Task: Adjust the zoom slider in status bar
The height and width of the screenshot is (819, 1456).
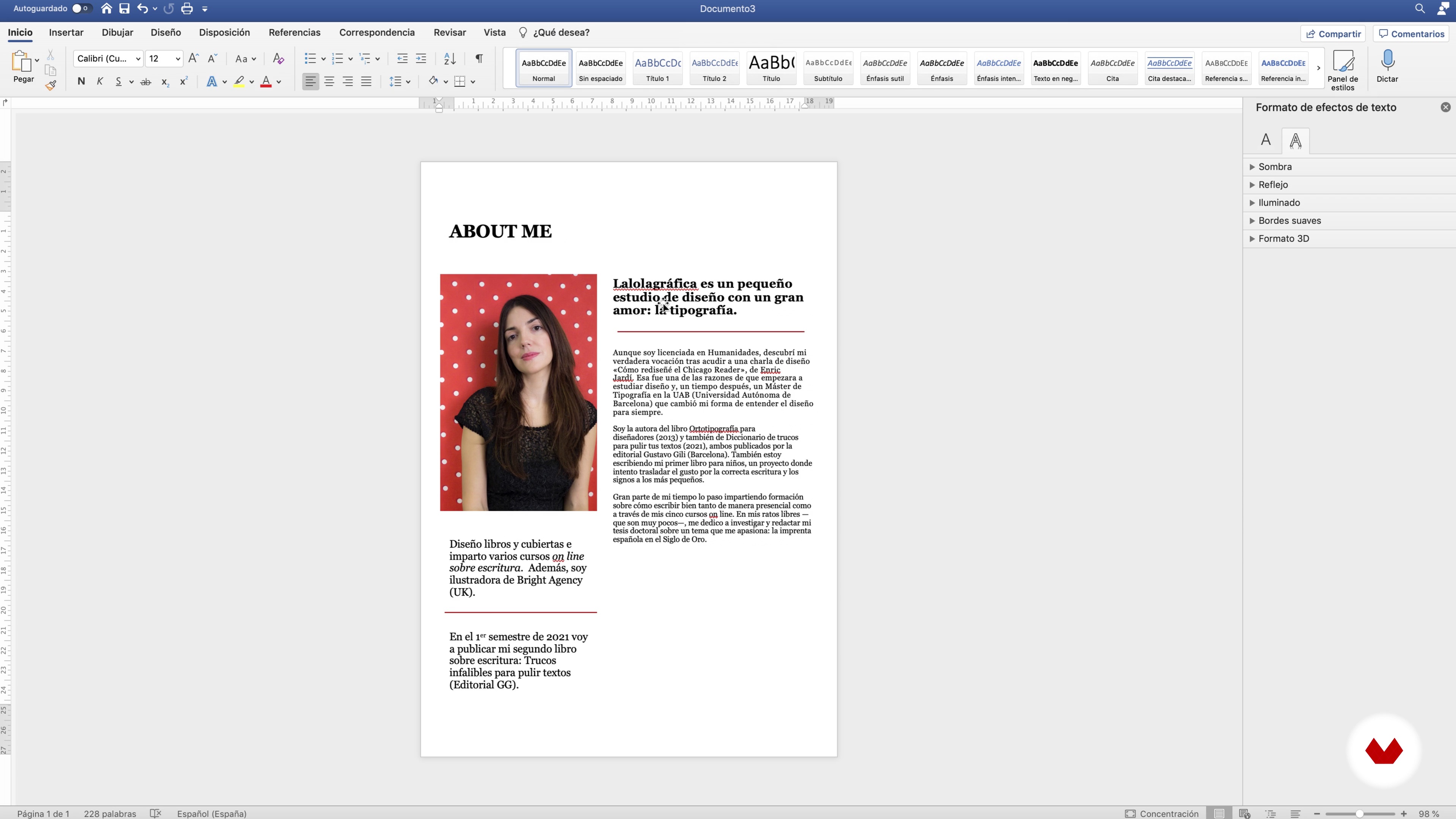Action: click(x=1359, y=813)
